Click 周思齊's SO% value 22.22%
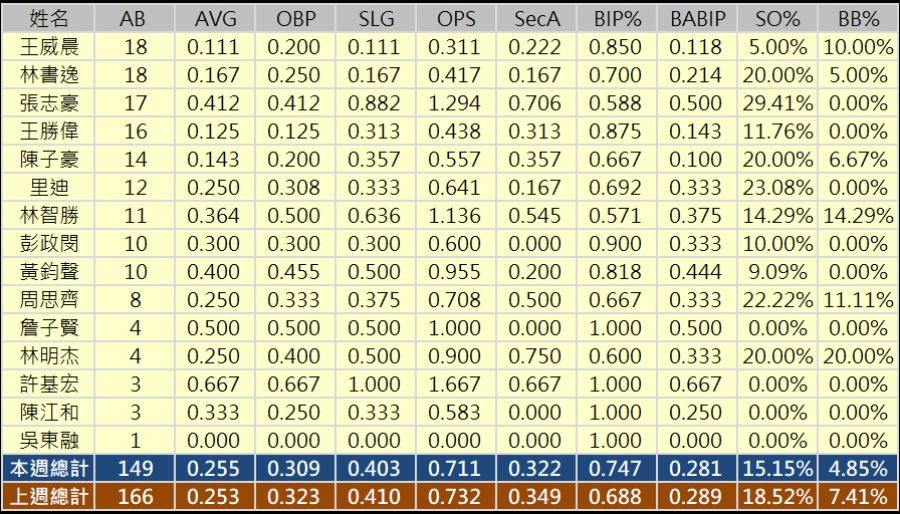This screenshot has width=900, height=514. click(776, 300)
